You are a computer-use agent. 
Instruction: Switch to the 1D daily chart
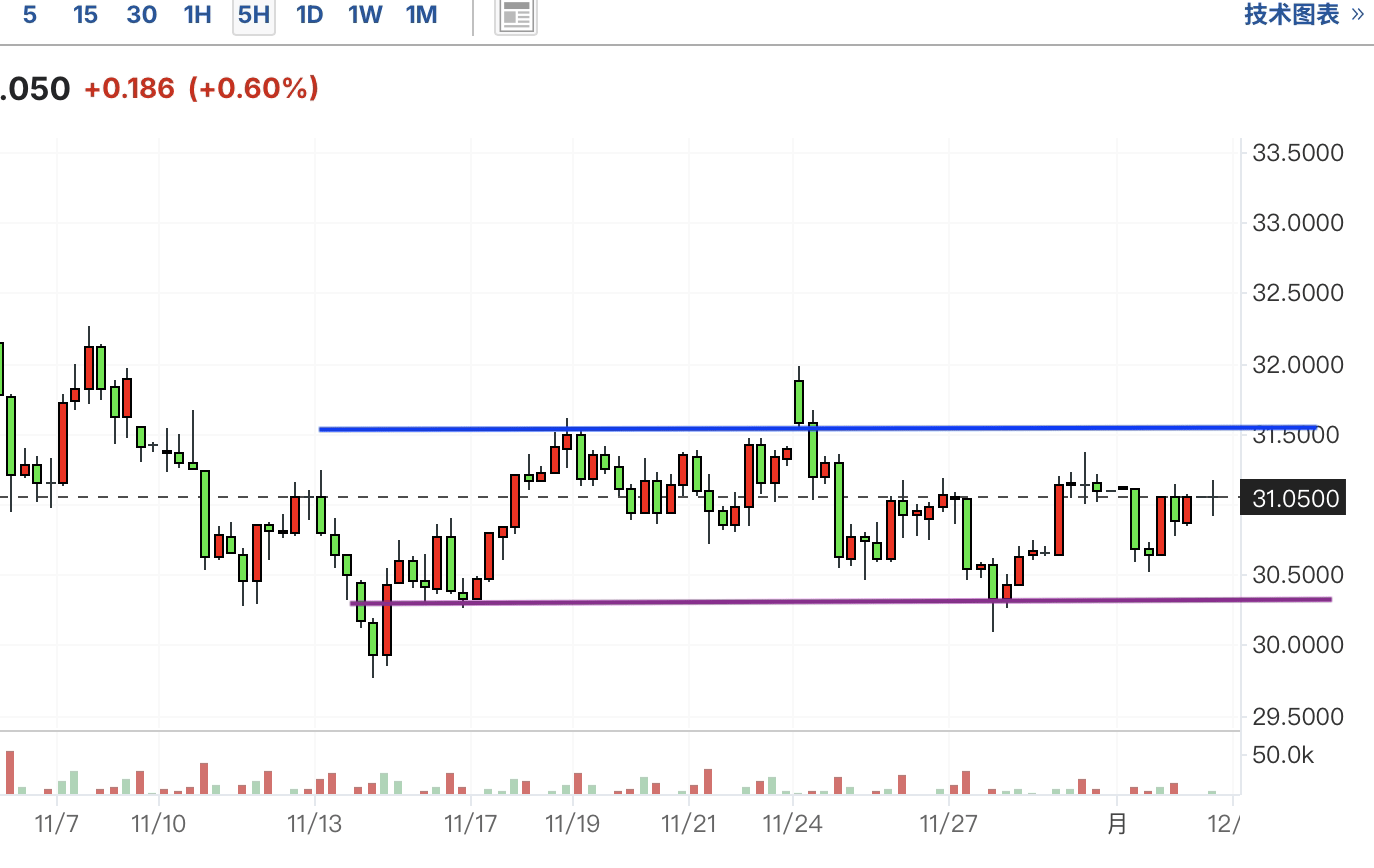[x=310, y=15]
